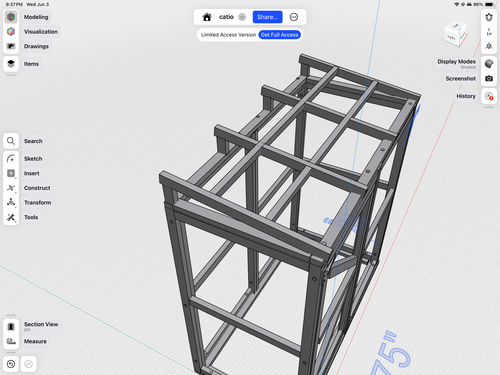Image resolution: width=500 pixels, height=375 pixels.
Task: Go to the Home screen icon
Action: tap(207, 17)
